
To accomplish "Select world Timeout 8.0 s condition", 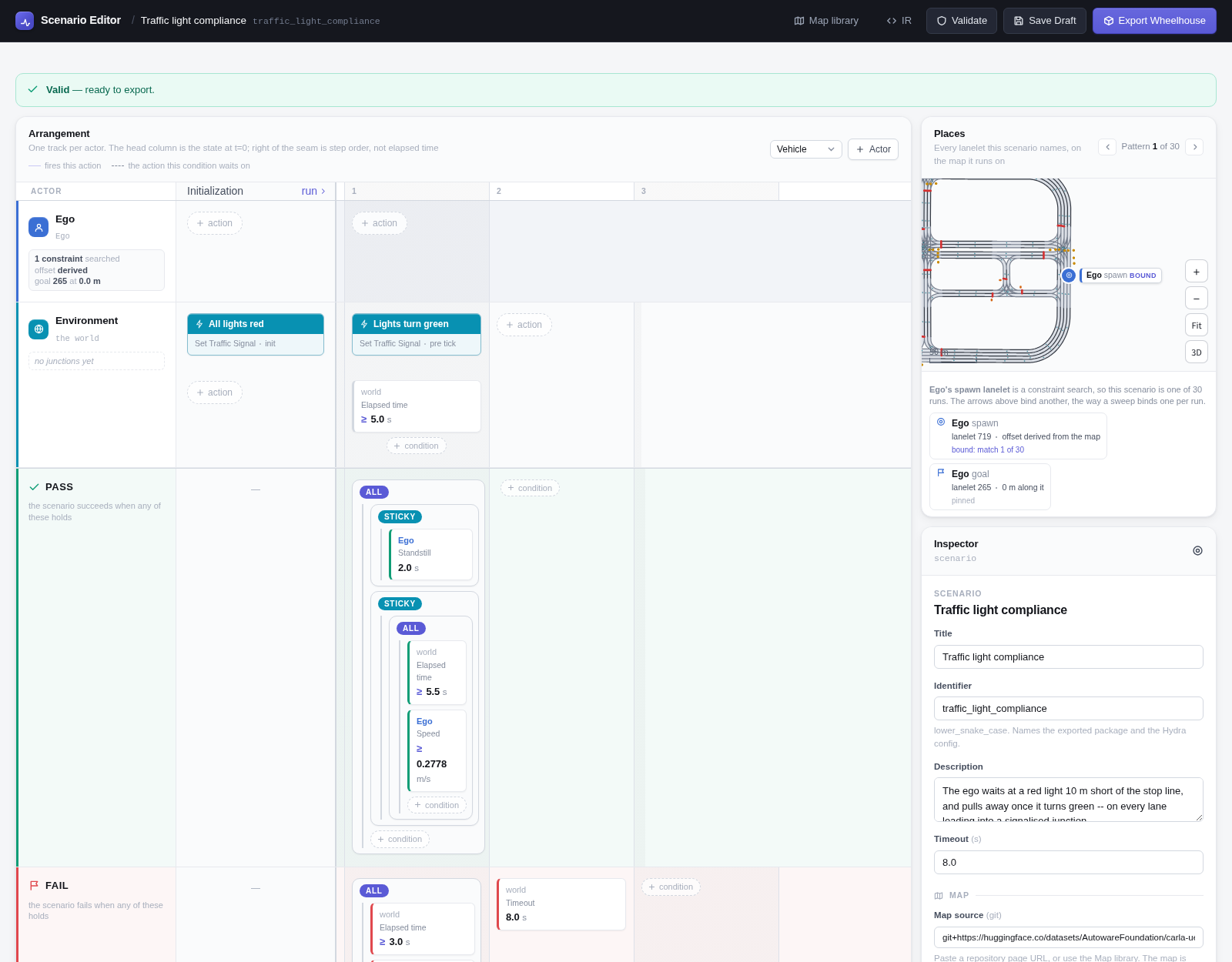I will click(x=561, y=904).
